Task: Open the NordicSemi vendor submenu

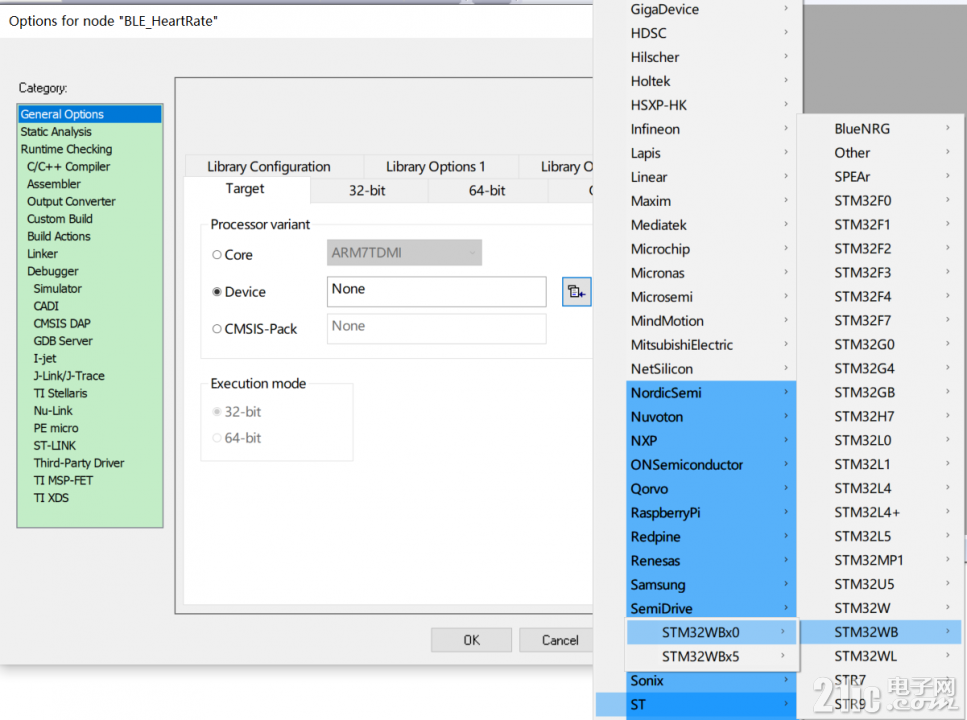Action: coord(711,392)
